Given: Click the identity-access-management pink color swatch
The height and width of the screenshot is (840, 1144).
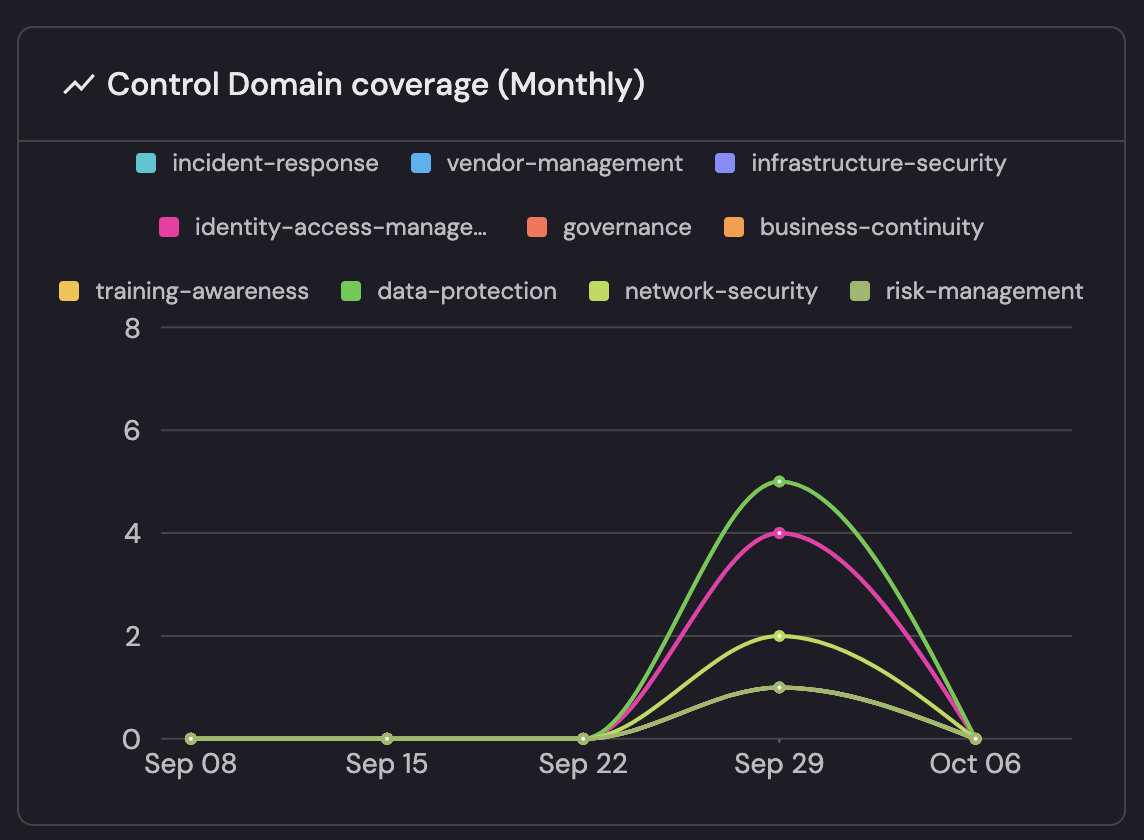Looking at the screenshot, I should pyautogui.click(x=169, y=227).
